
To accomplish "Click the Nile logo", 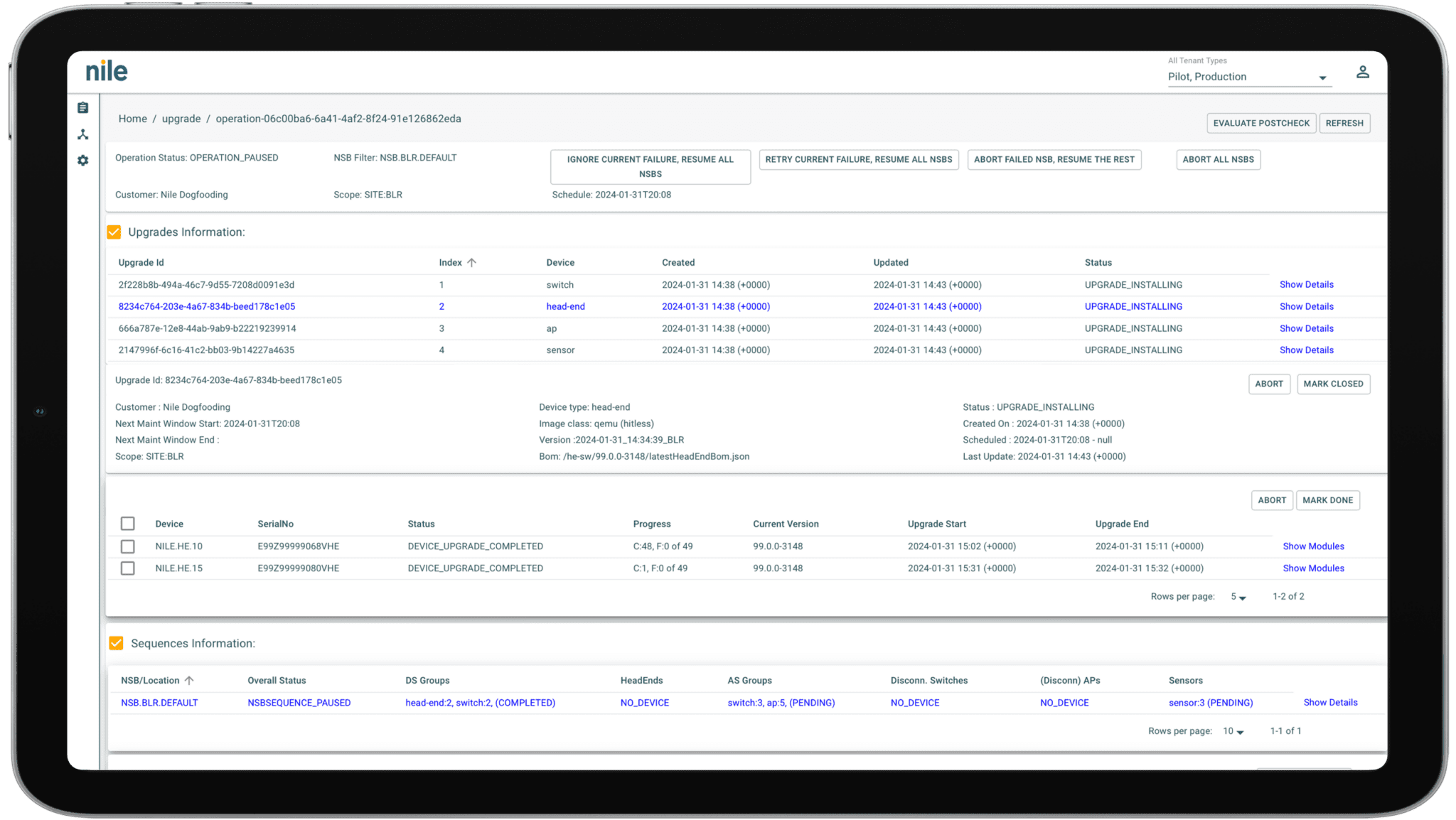I will click(106, 70).
